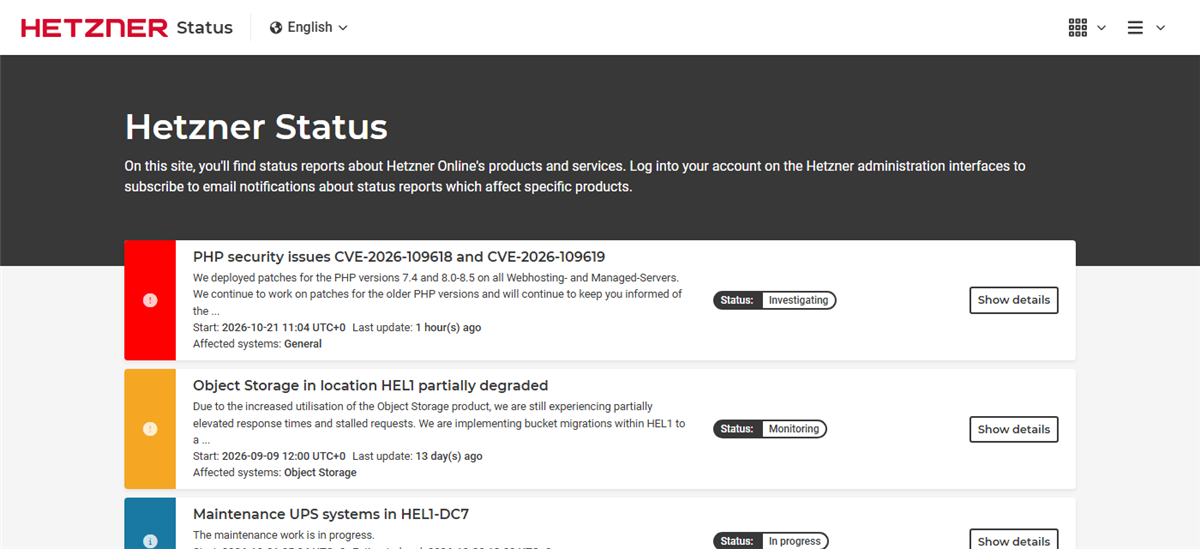Open the apps grid menu
The width and height of the screenshot is (1200, 549).
tap(1077, 28)
